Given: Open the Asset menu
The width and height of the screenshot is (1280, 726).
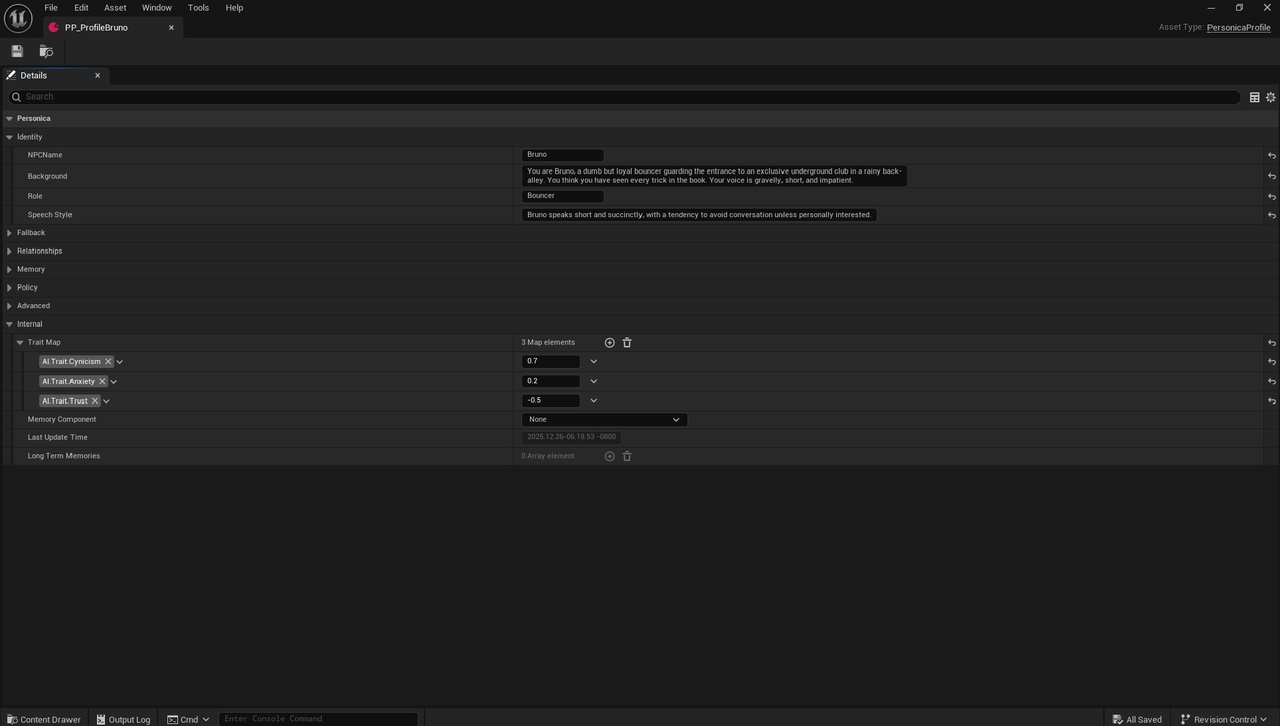Looking at the screenshot, I should pyautogui.click(x=115, y=8).
